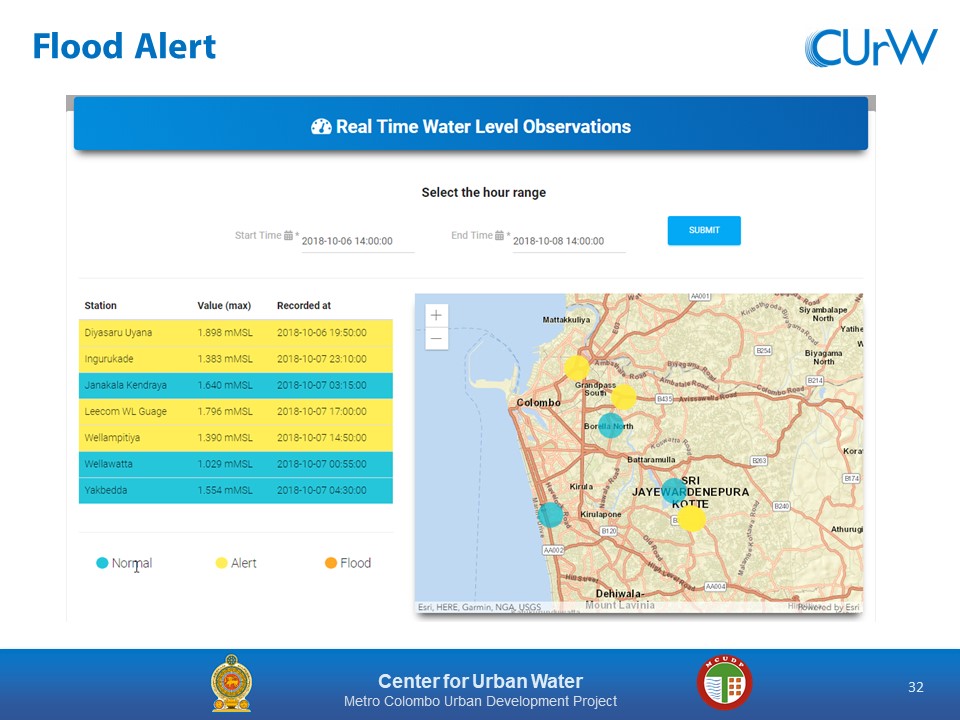960x720 pixels.
Task: Click the Flood Alert slide title
Action: 124,47
